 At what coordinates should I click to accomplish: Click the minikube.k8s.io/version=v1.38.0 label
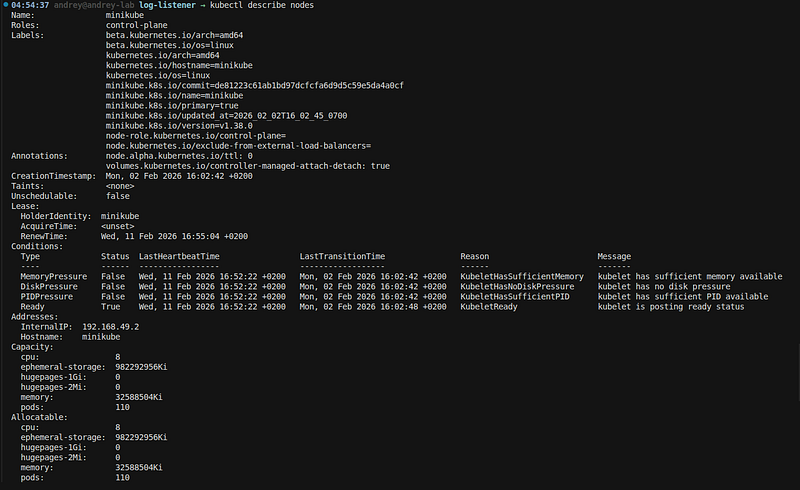pos(179,126)
